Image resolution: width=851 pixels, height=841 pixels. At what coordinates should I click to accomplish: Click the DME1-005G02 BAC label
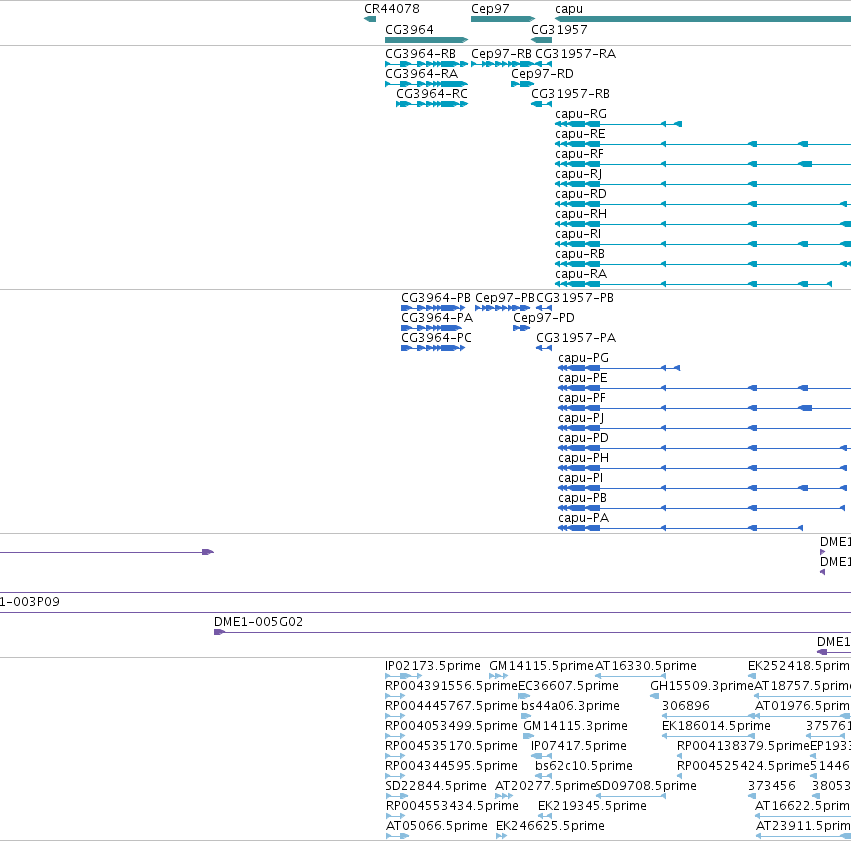(258, 622)
